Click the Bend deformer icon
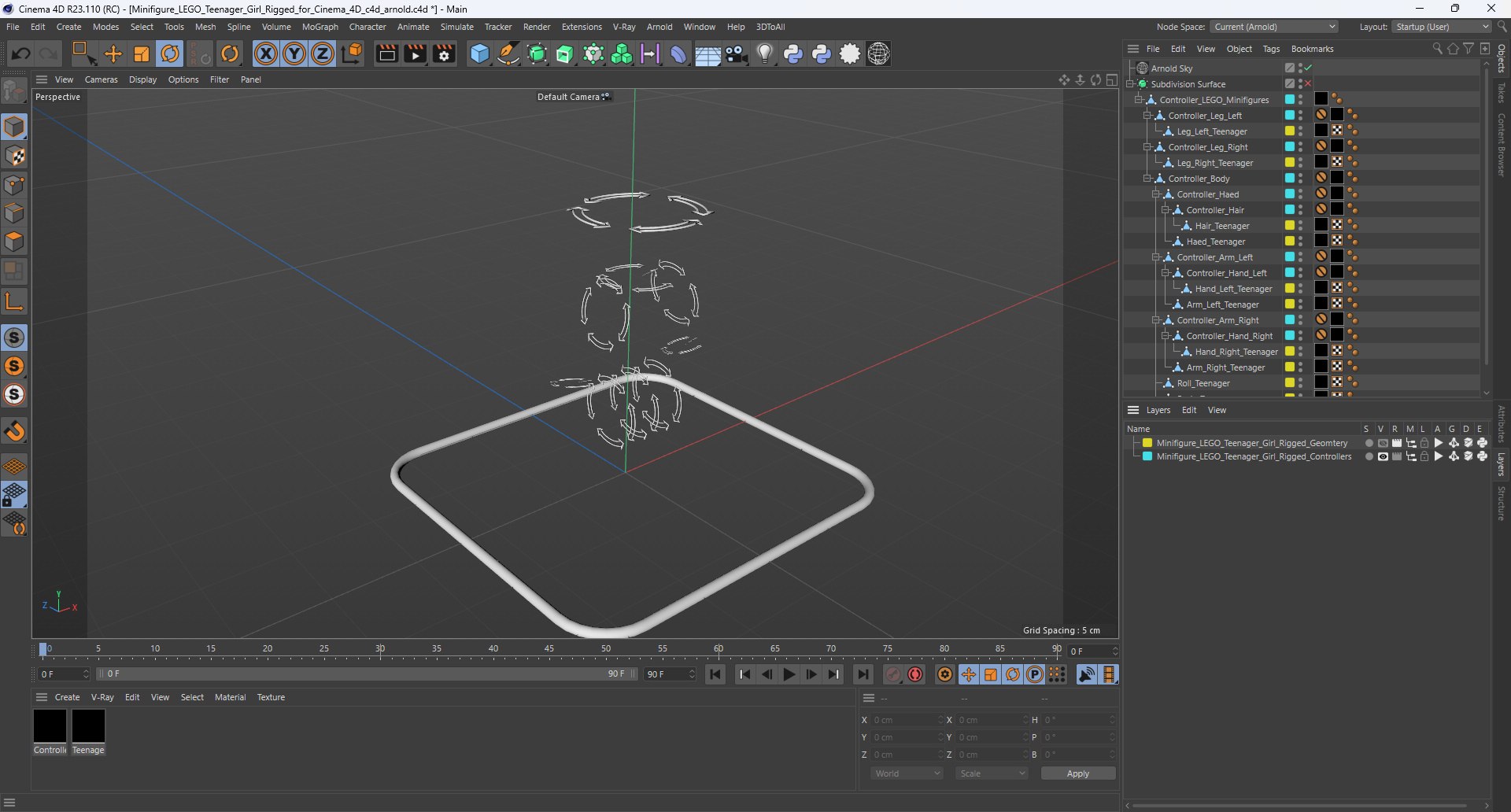This screenshot has height=812, width=1511. (678, 54)
